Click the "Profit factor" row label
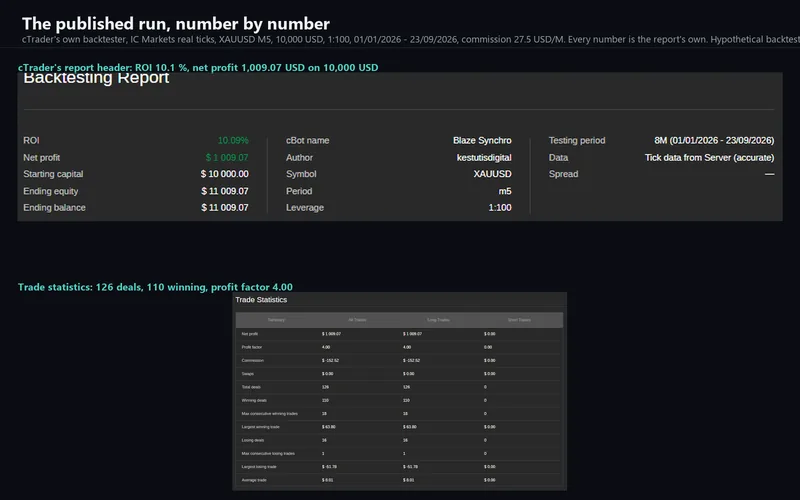Screen dimensions: 800x500 click(x=252, y=347)
